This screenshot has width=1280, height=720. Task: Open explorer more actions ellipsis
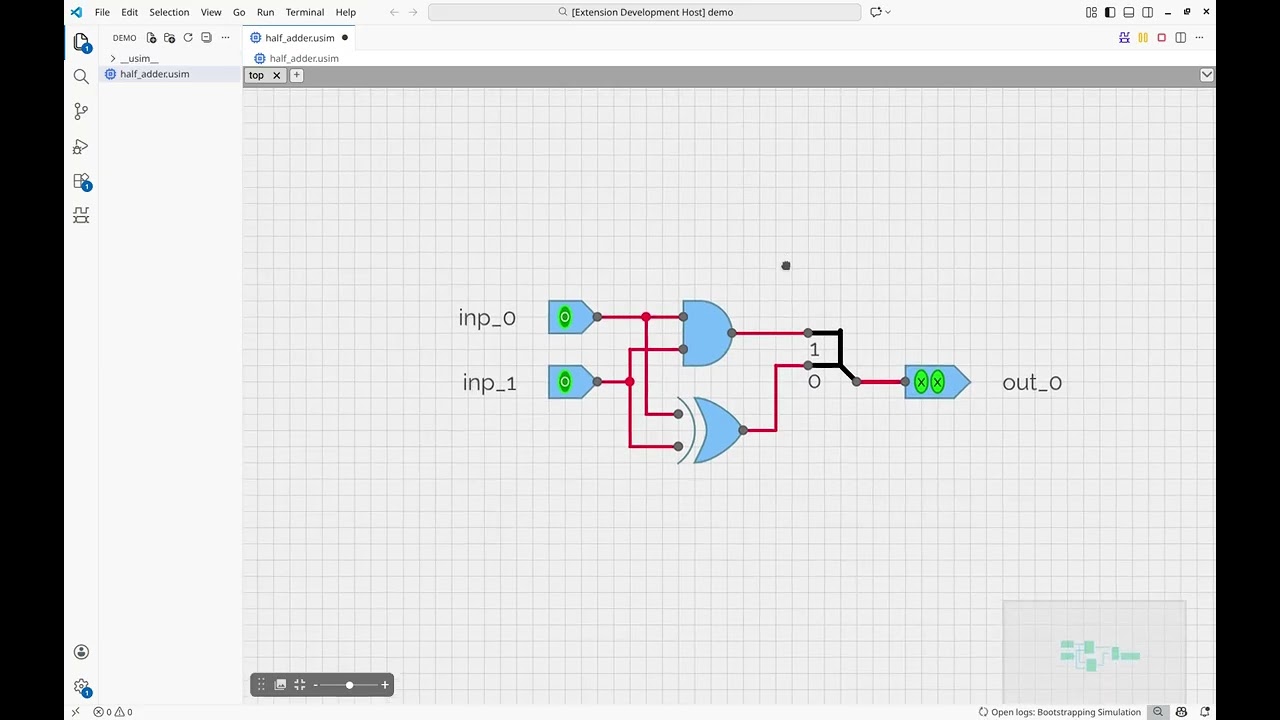point(225,38)
